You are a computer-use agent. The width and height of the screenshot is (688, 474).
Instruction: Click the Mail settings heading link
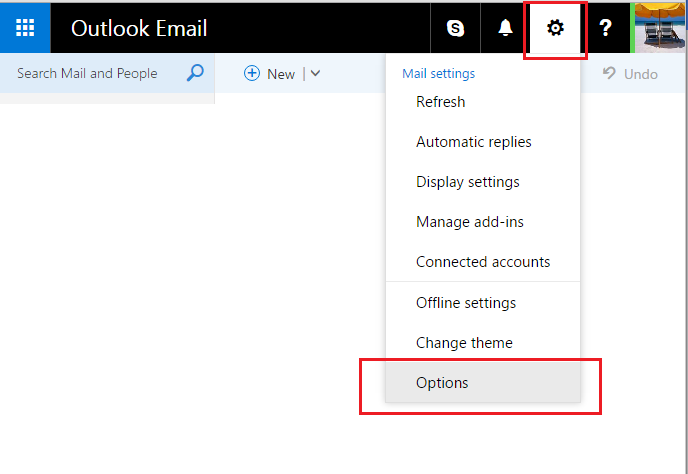pos(438,73)
